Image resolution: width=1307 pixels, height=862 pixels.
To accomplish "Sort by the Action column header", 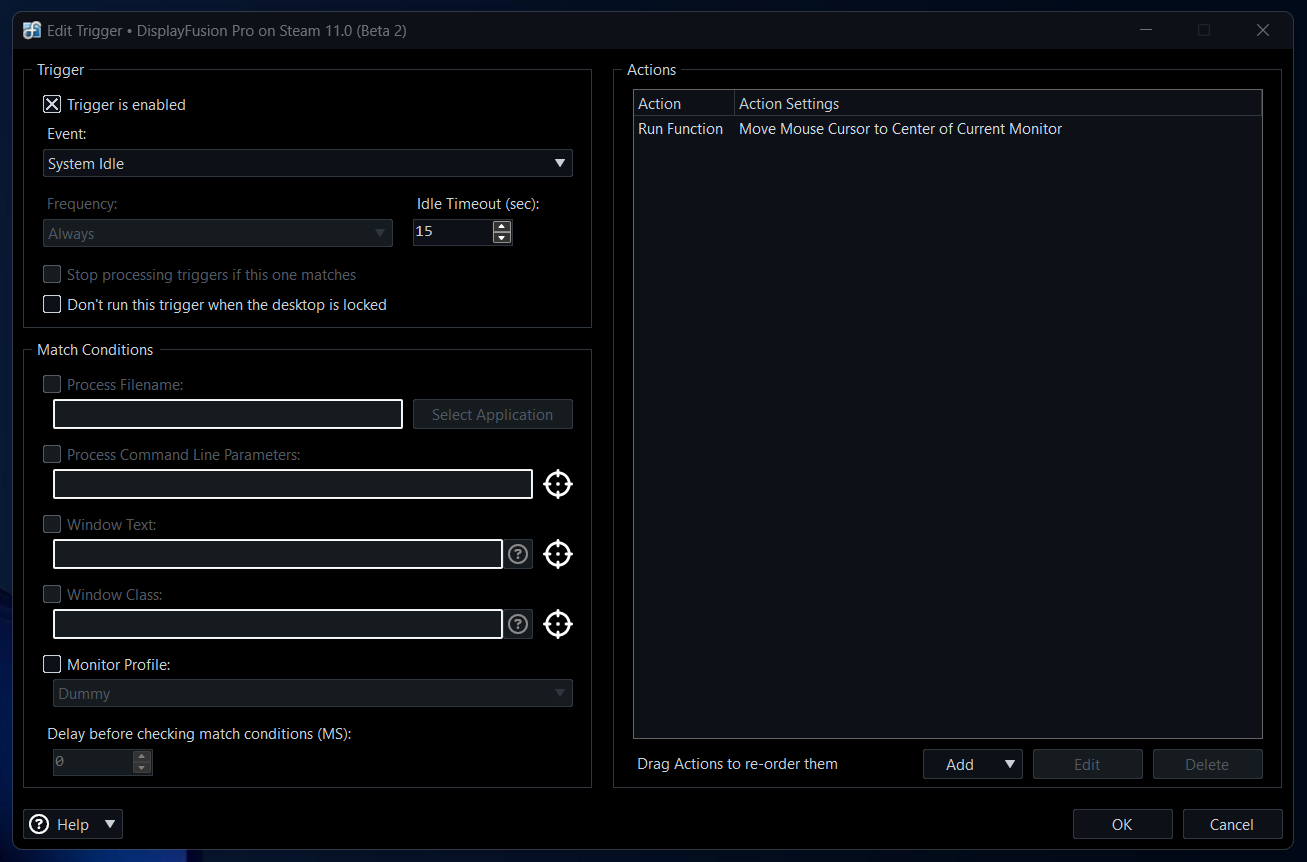I will 684,104.
